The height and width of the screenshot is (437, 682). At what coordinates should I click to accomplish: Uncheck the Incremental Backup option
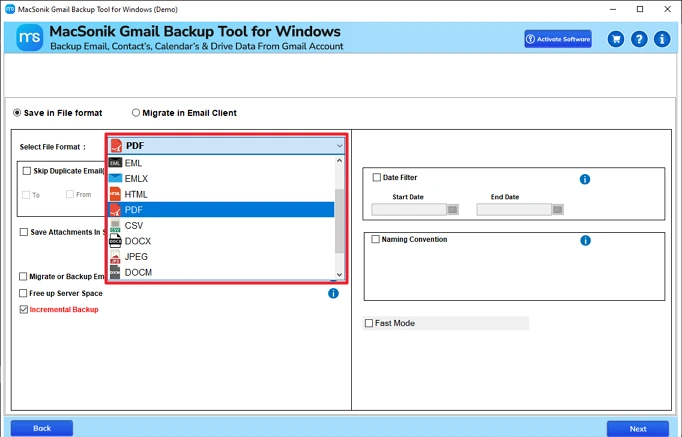coord(24,310)
